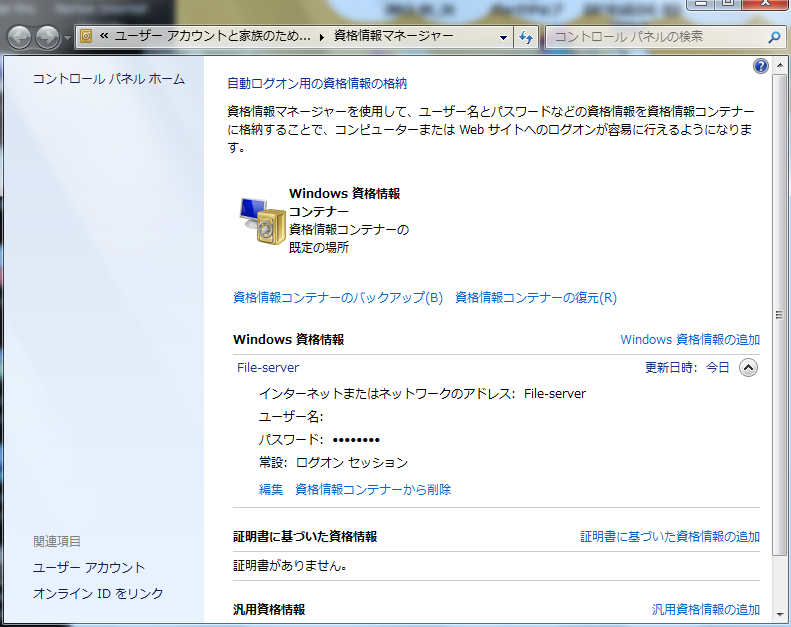
Task: Select the Windows 資格情報コンテナー vault icon
Action: (262, 221)
